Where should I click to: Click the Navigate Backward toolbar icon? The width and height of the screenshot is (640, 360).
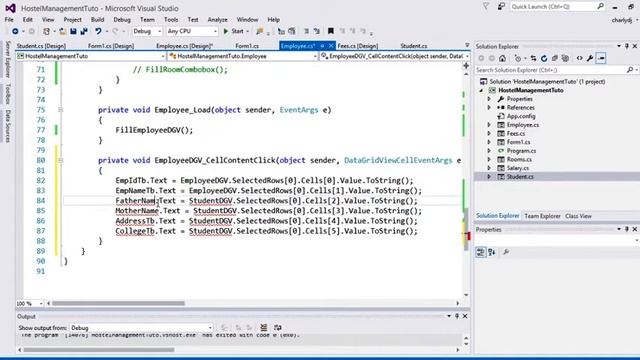[15, 31]
